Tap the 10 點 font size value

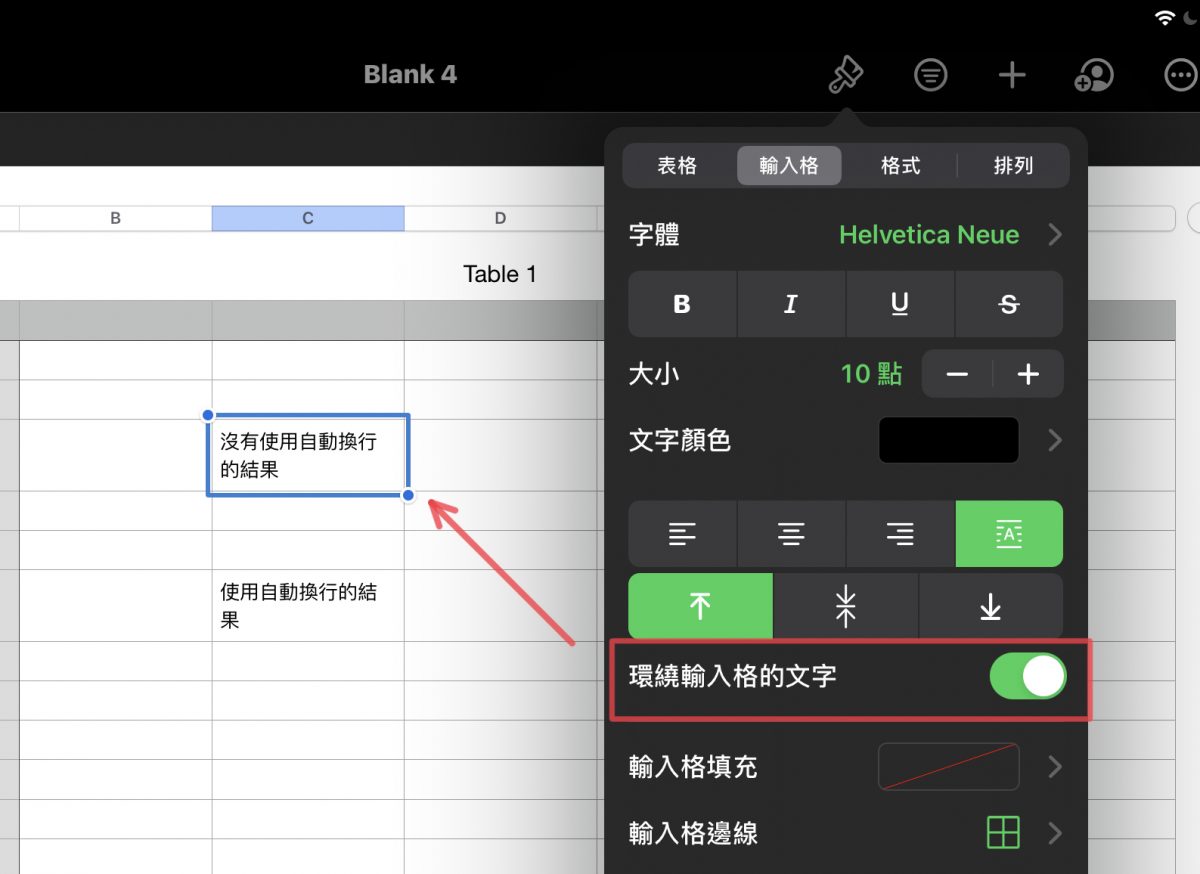pyautogui.click(x=871, y=374)
